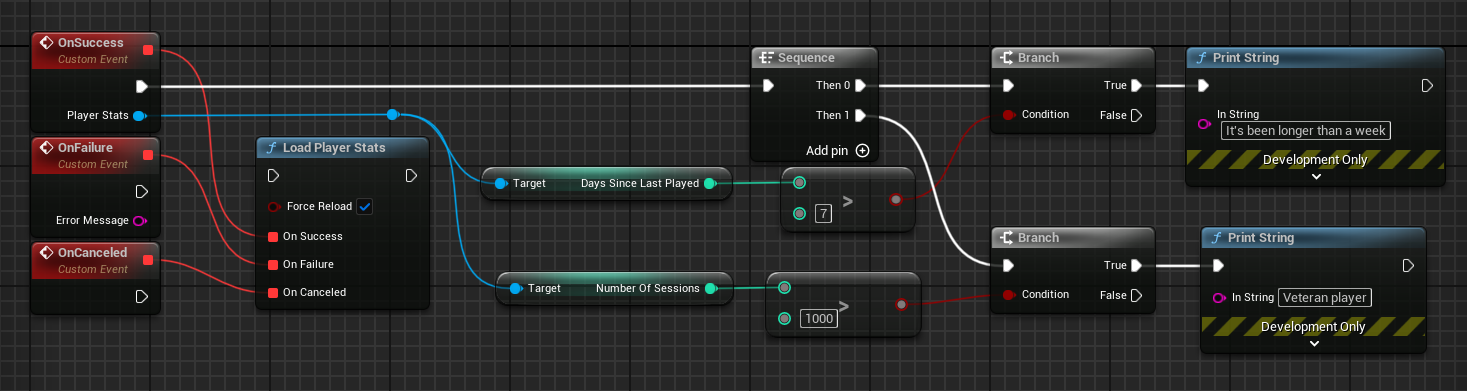This screenshot has height=391, width=1467.
Task: Click In String pin on upper Print String
Action: [x=1204, y=125]
